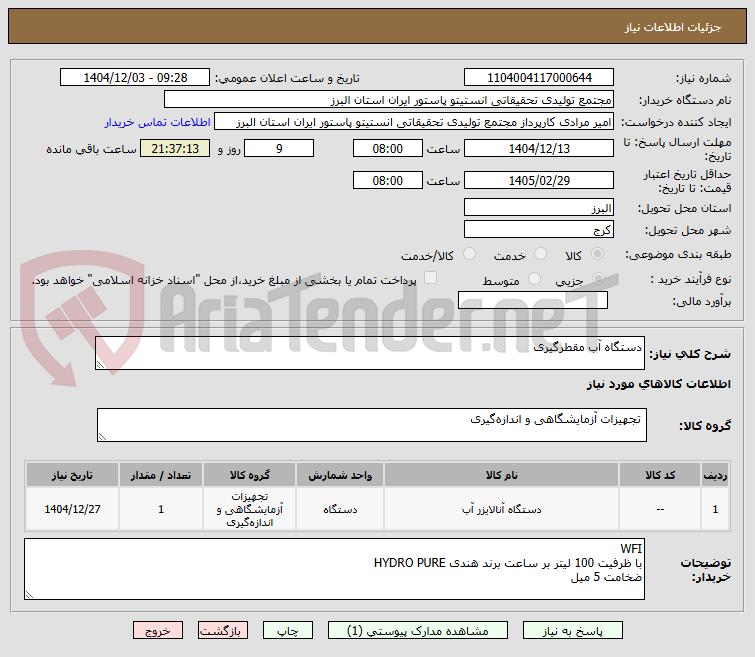The height and width of the screenshot is (657, 755).
Task: Click the remaining time field 21:37:13
Action: point(175,148)
